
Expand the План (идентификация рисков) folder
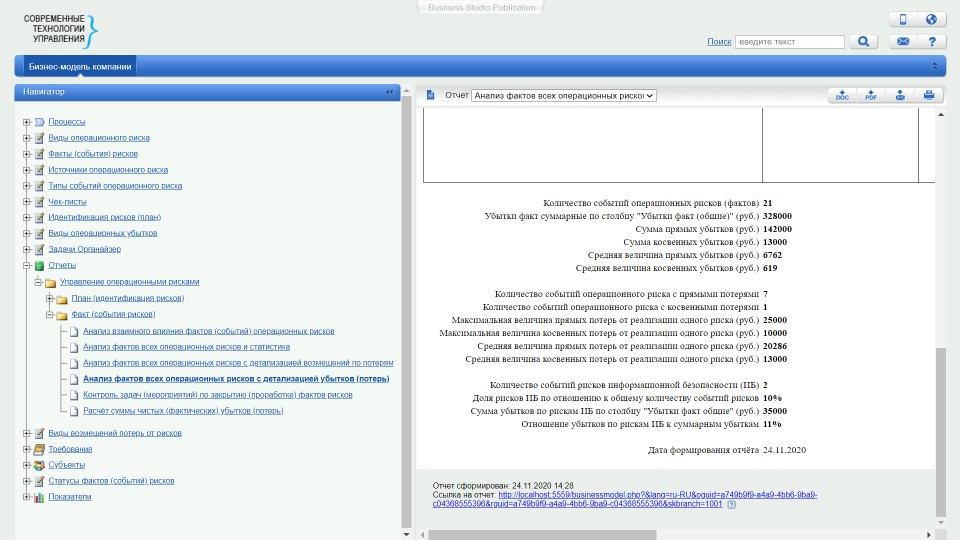[x=49, y=299]
